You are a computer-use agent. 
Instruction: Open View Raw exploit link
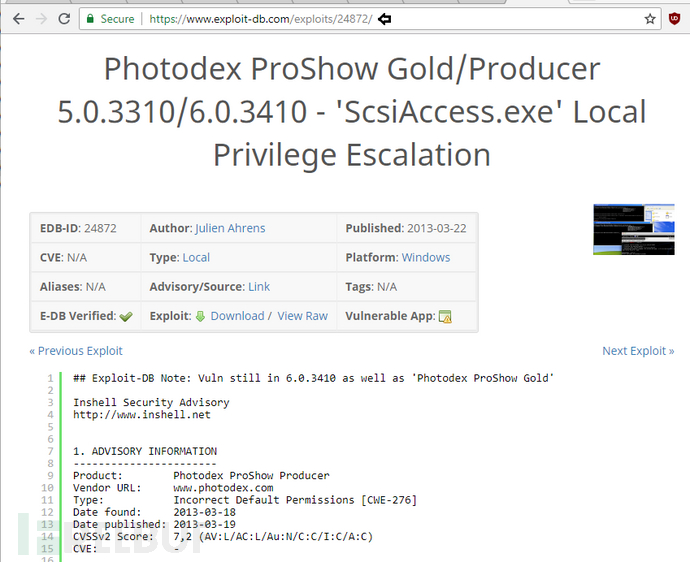pos(303,316)
